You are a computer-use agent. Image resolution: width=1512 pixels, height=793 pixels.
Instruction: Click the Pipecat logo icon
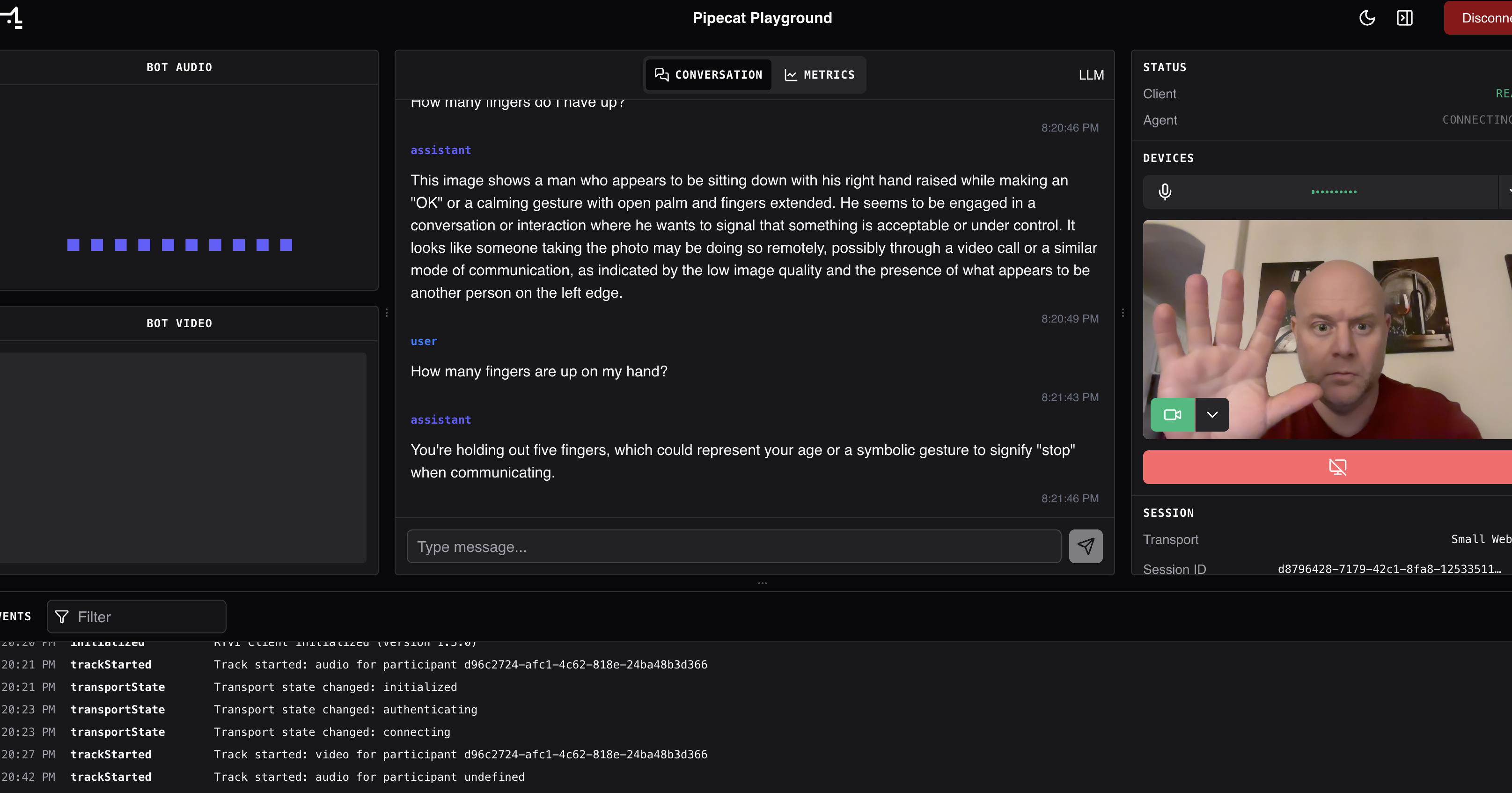12,18
